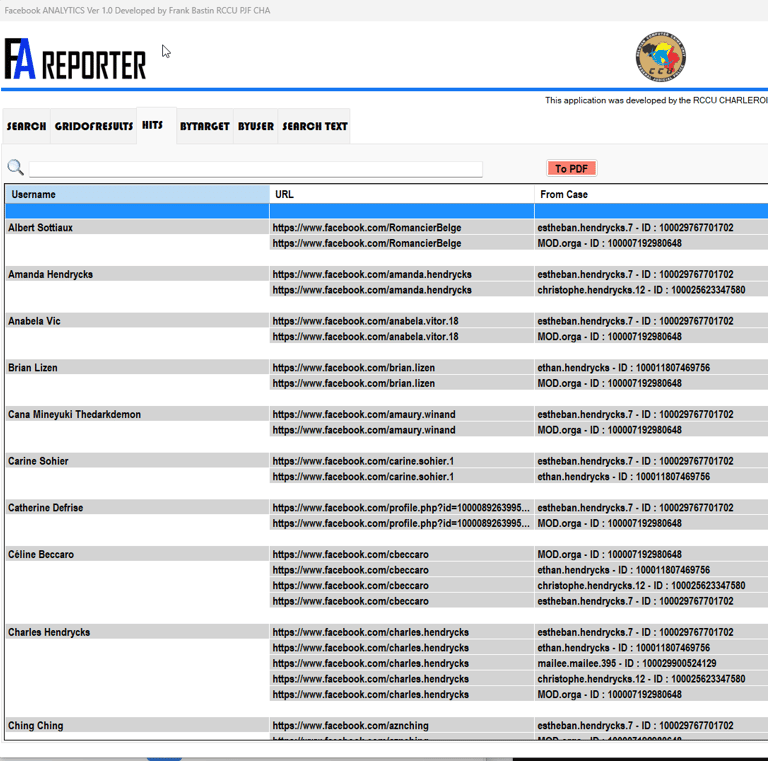Click amanda.hendrycks URL in estheban.hendrycks.7 row

click(402, 274)
